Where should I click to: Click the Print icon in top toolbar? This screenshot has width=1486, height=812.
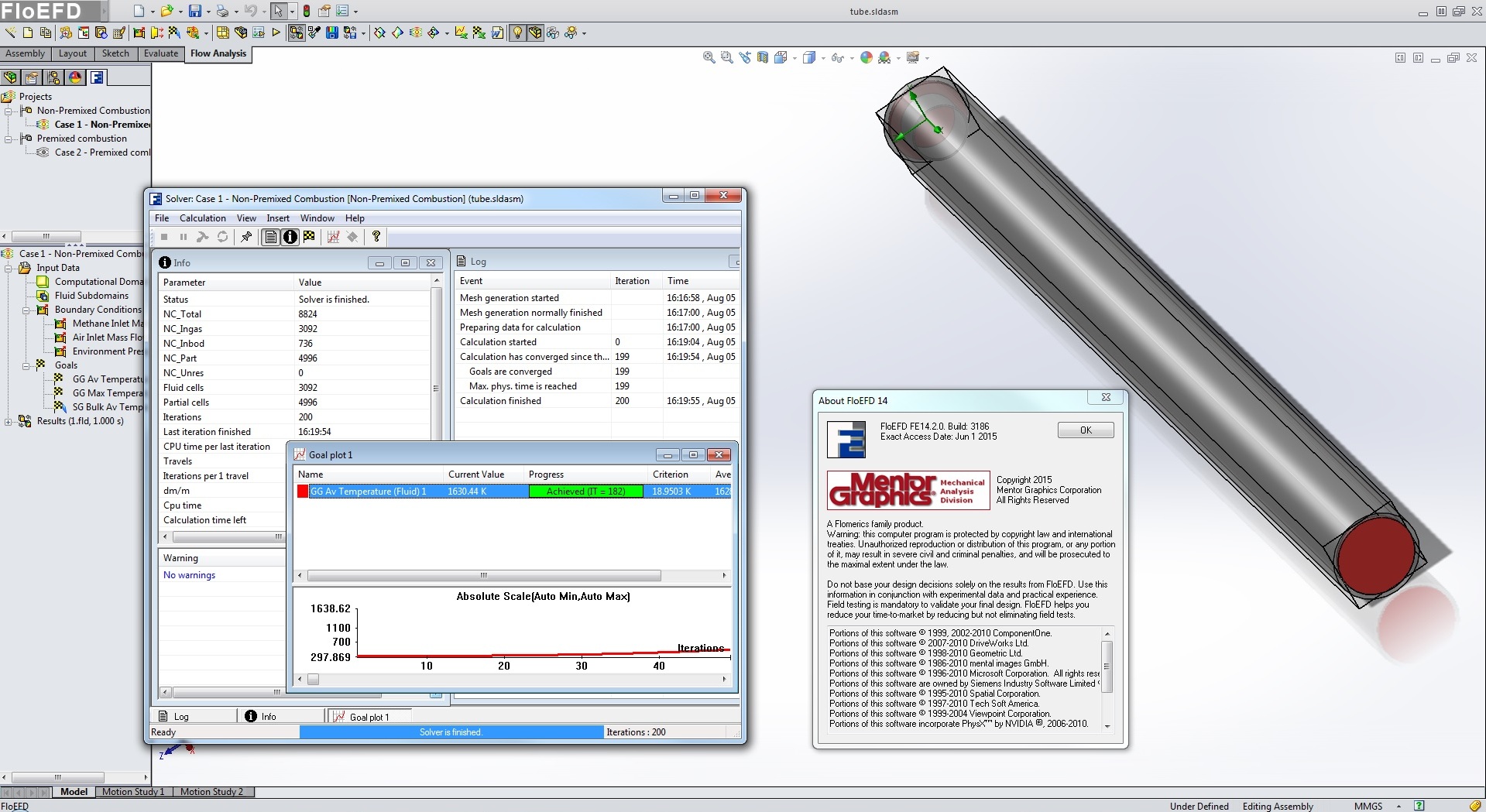[x=222, y=11]
